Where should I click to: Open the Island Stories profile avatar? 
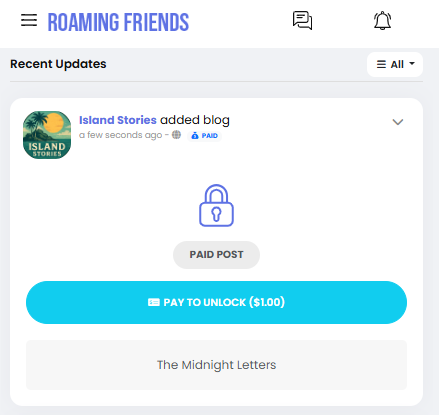tap(47, 135)
